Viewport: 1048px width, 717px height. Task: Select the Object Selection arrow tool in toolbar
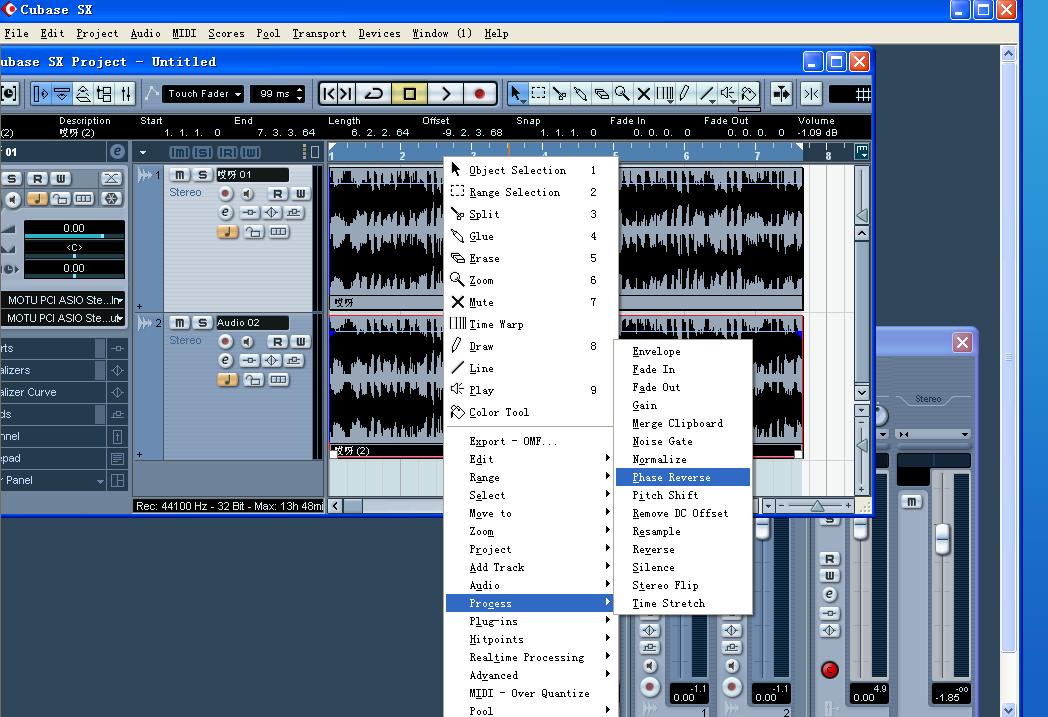[517, 94]
